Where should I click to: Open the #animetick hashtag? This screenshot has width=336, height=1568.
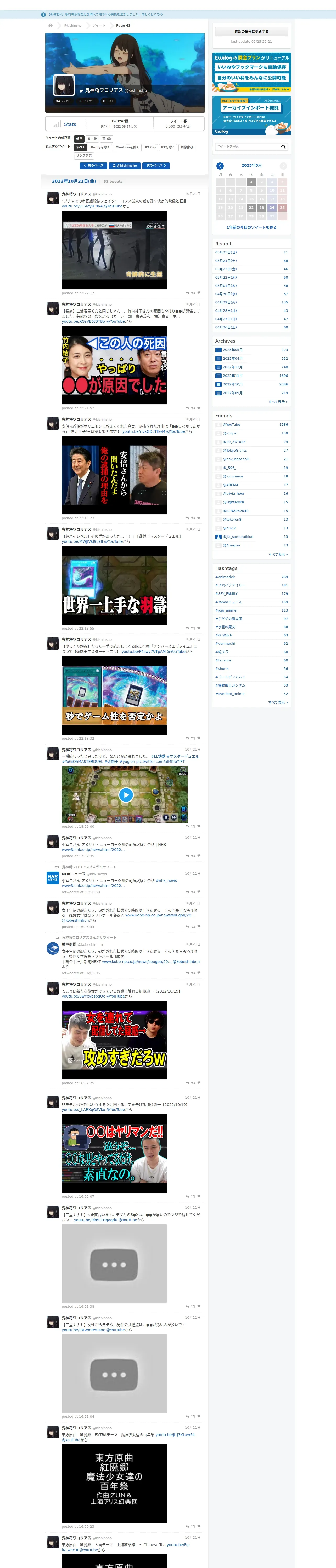[225, 577]
